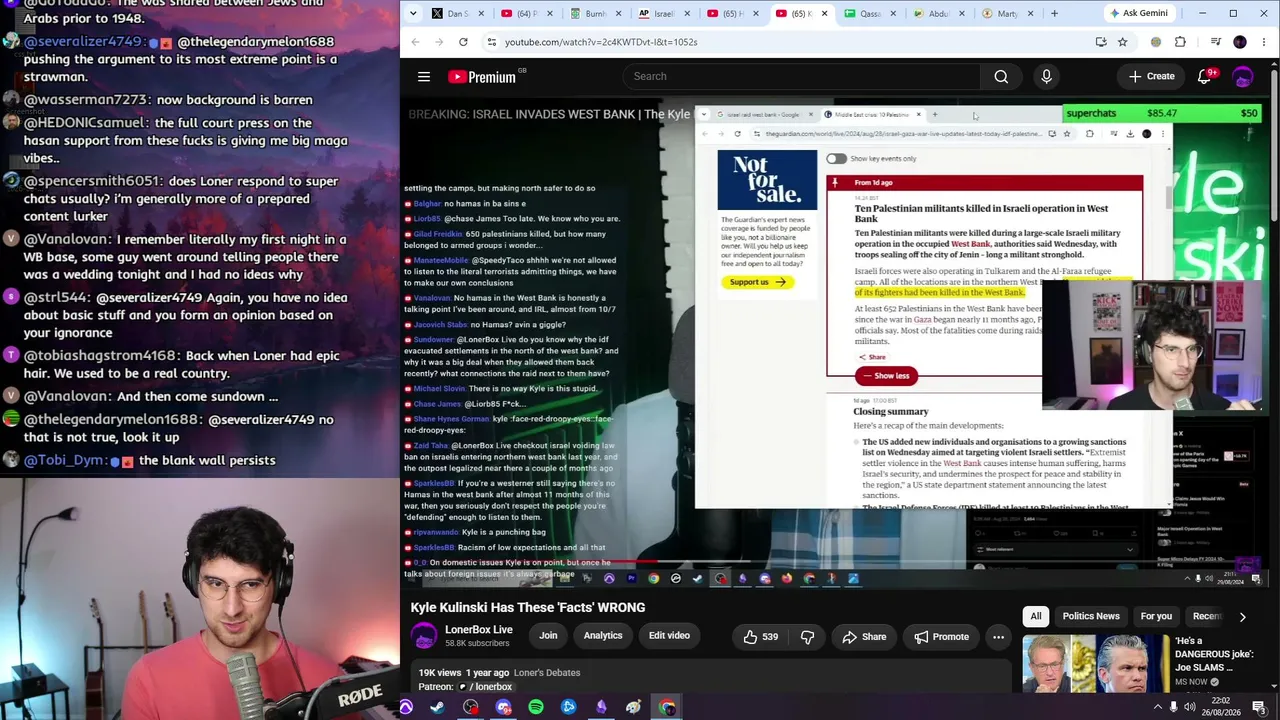This screenshot has height=720, width=1280.
Task: Switch to the AP 'Israel' tab
Action: point(664,14)
